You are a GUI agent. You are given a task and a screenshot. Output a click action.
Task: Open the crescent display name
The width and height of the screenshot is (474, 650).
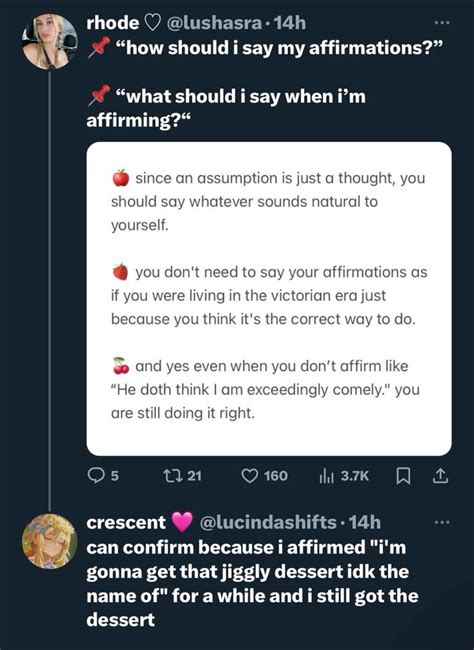pyautogui.click(x=126, y=522)
